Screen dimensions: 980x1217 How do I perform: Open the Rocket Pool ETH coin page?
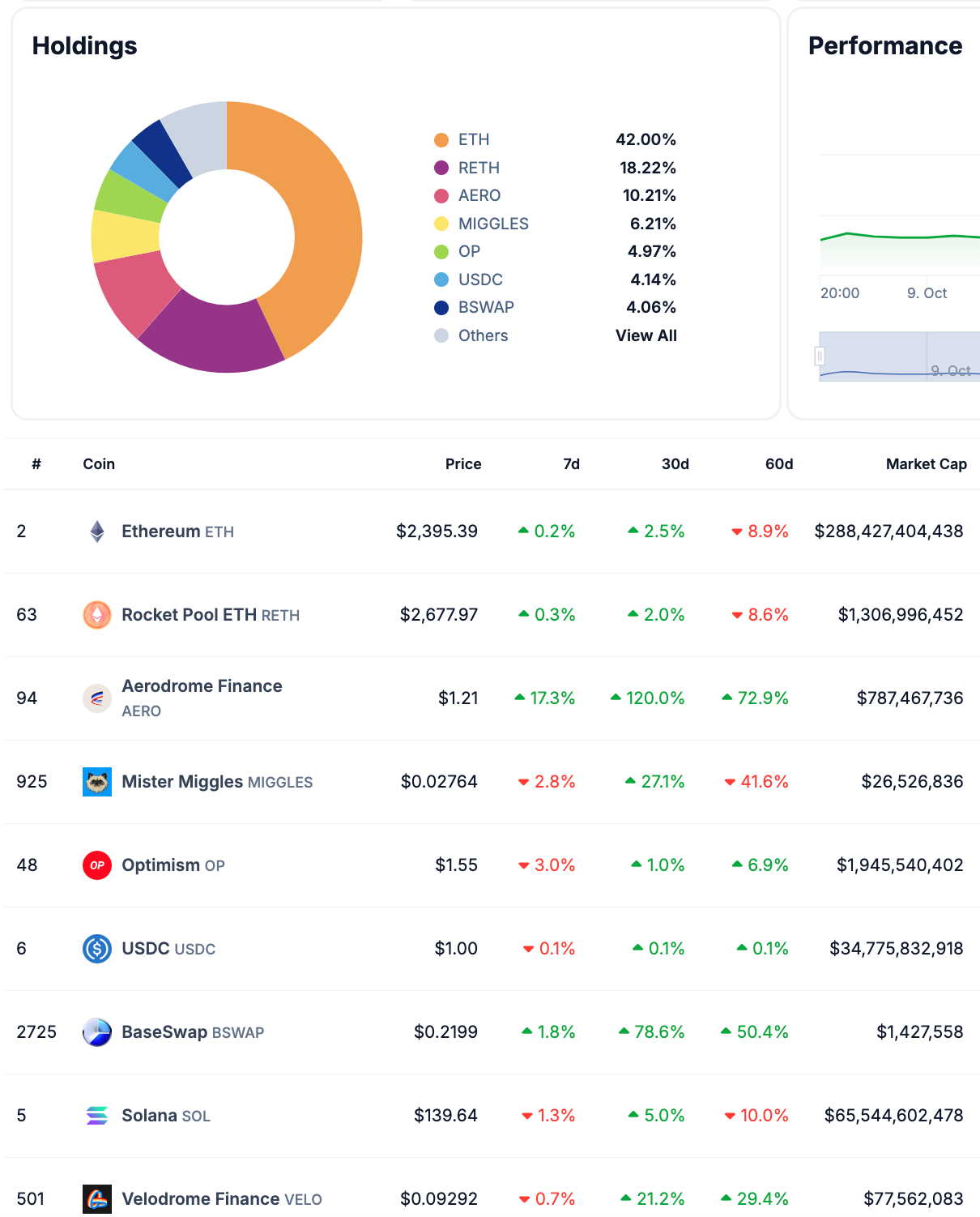[x=211, y=615]
